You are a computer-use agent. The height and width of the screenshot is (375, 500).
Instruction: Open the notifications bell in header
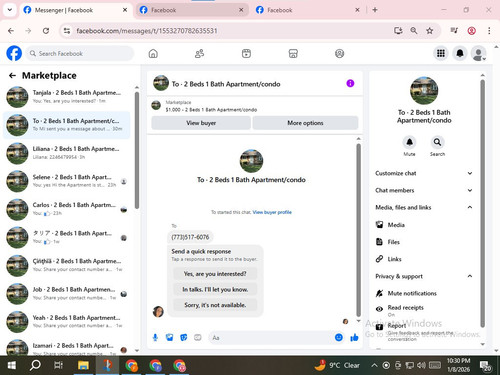(460, 53)
